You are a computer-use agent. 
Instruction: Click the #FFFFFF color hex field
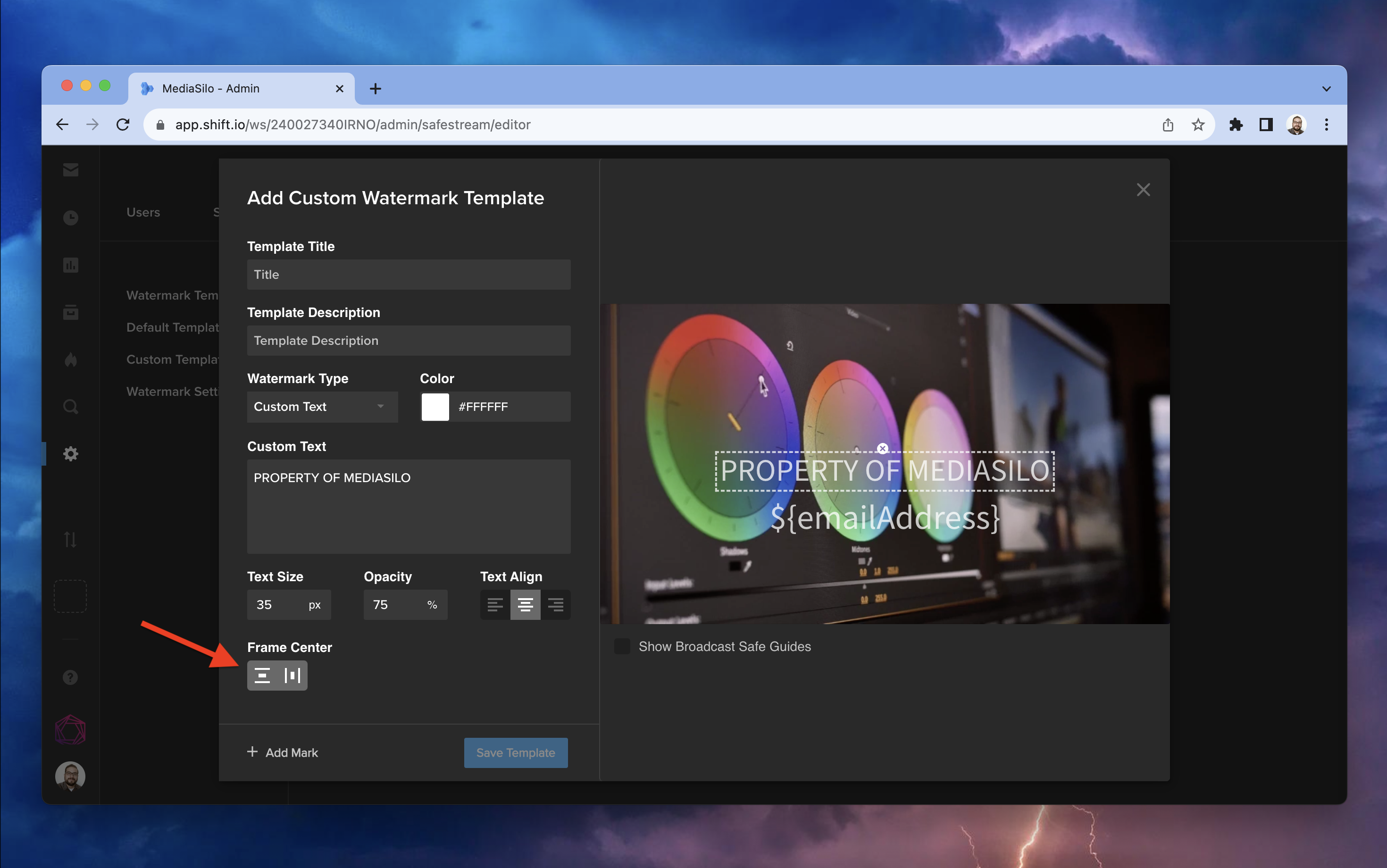(x=510, y=407)
